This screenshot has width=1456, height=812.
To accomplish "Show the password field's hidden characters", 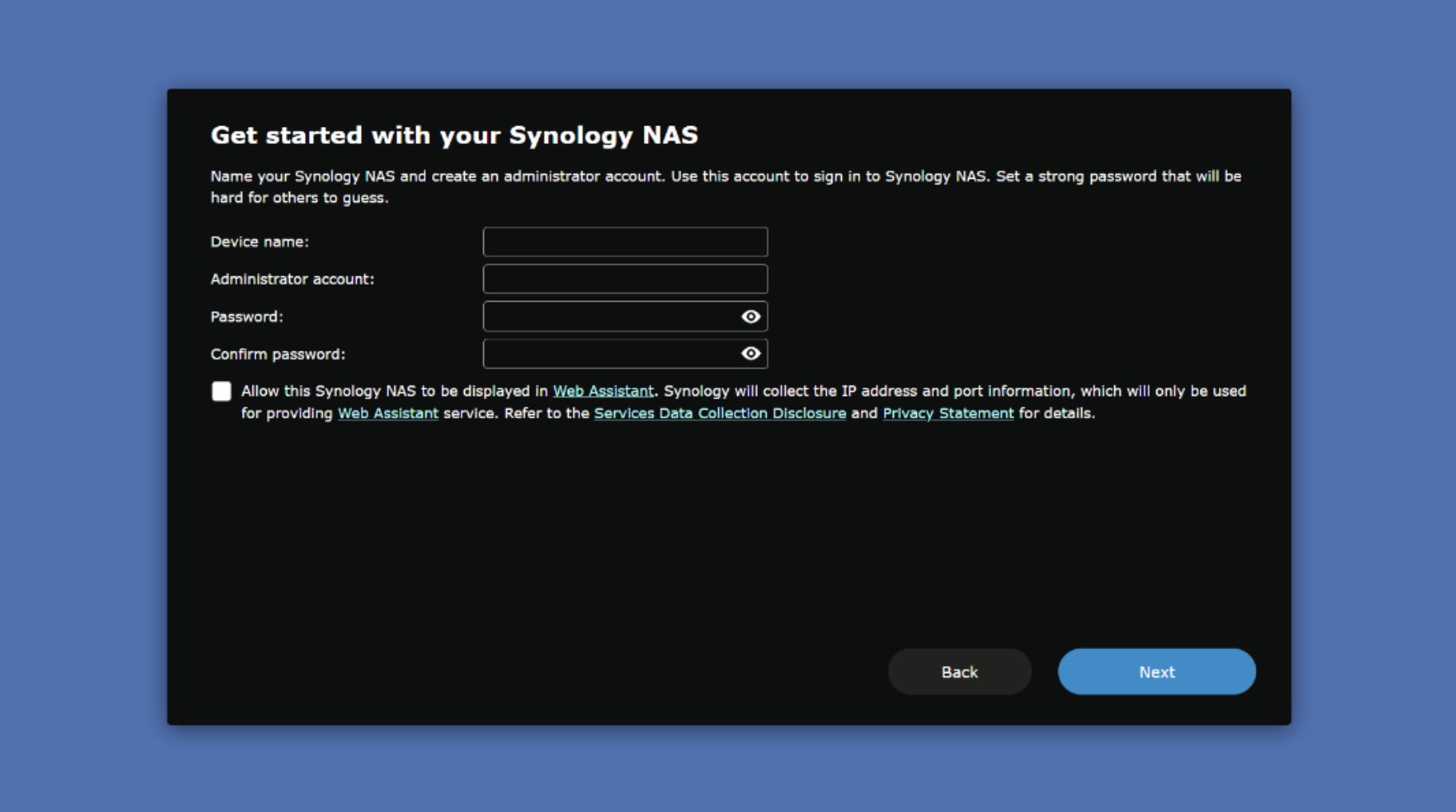I will tap(750, 317).
